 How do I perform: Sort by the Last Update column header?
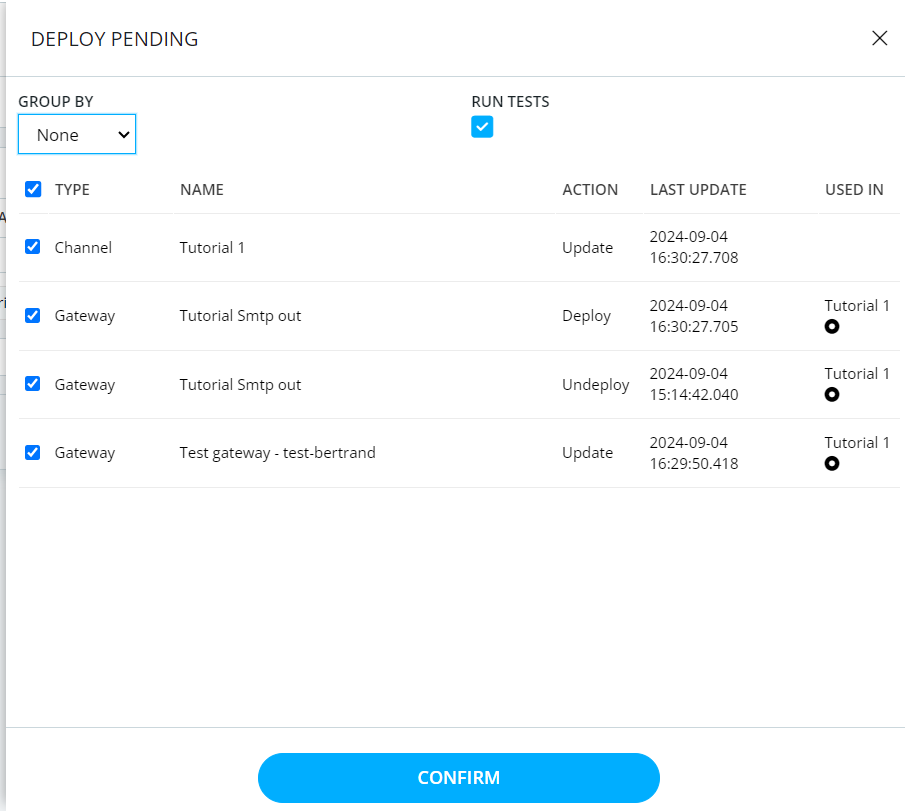pos(698,189)
